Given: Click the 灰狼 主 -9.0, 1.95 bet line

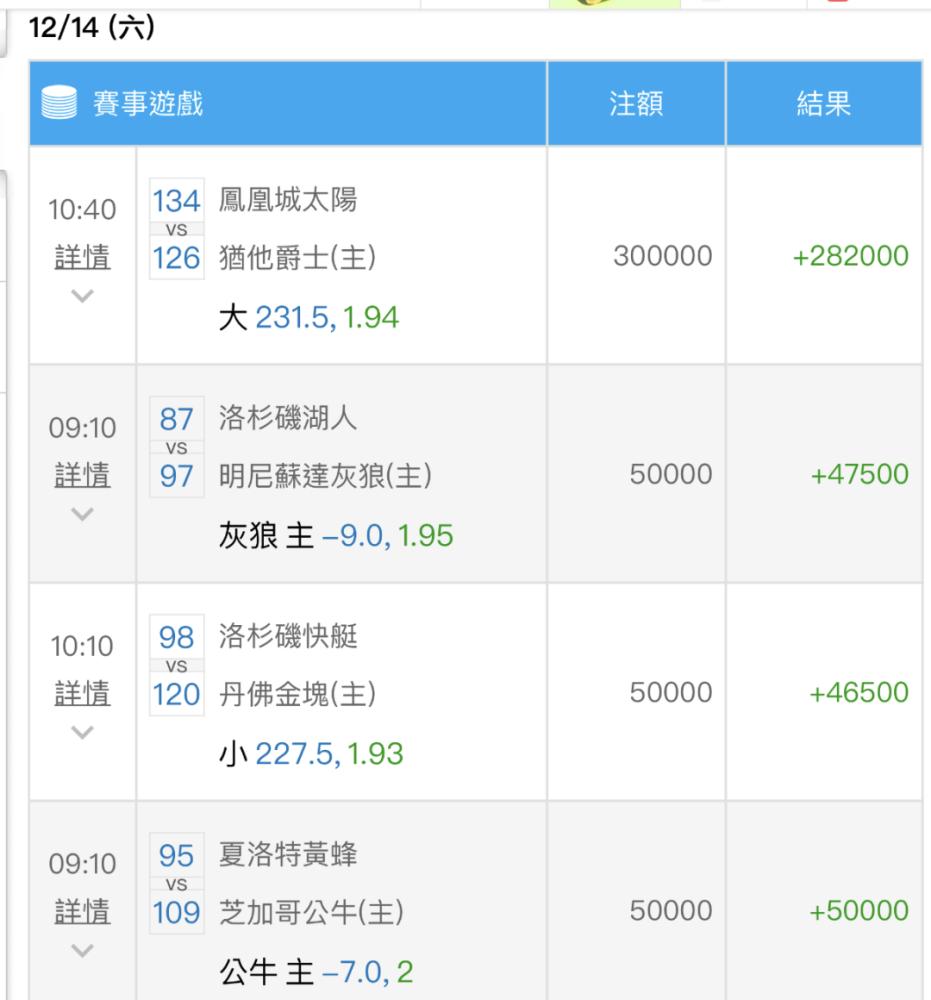Looking at the screenshot, I should point(335,535).
